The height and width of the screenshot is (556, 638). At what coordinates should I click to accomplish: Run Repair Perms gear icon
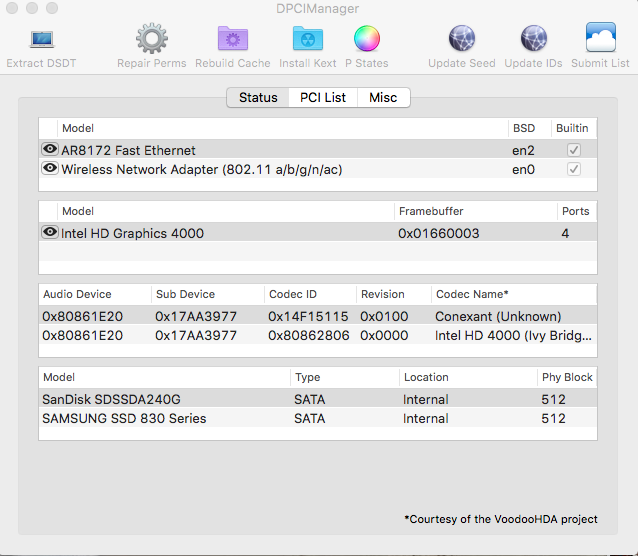pos(152,40)
